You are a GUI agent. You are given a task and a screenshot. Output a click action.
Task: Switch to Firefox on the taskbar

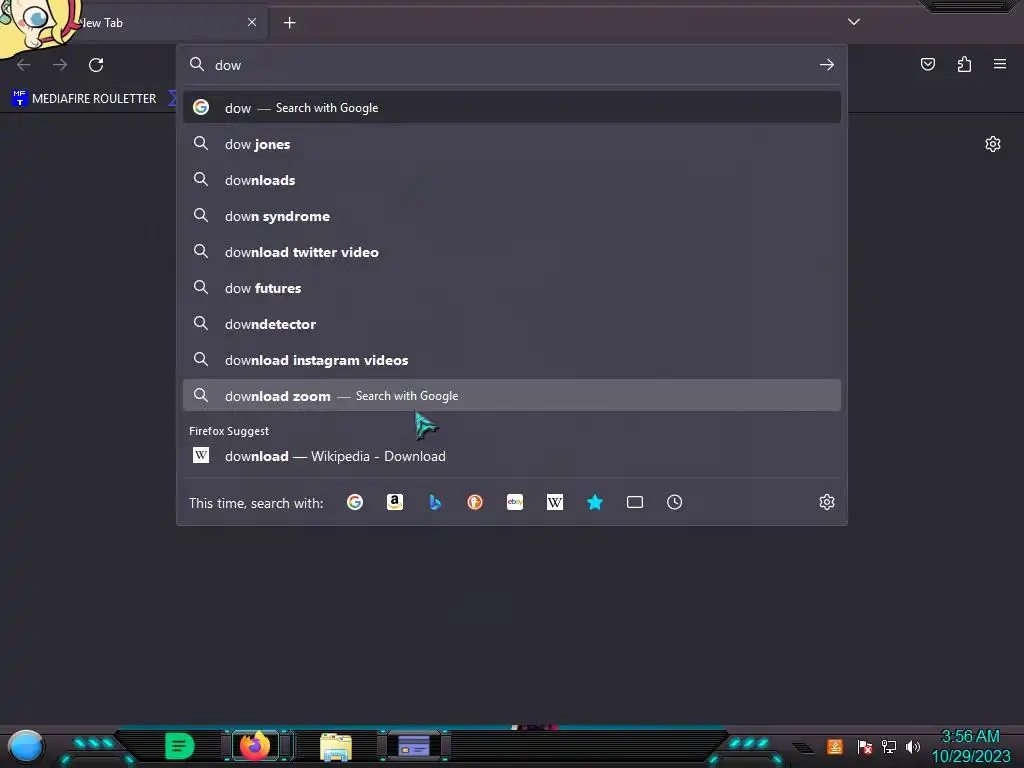pos(255,745)
